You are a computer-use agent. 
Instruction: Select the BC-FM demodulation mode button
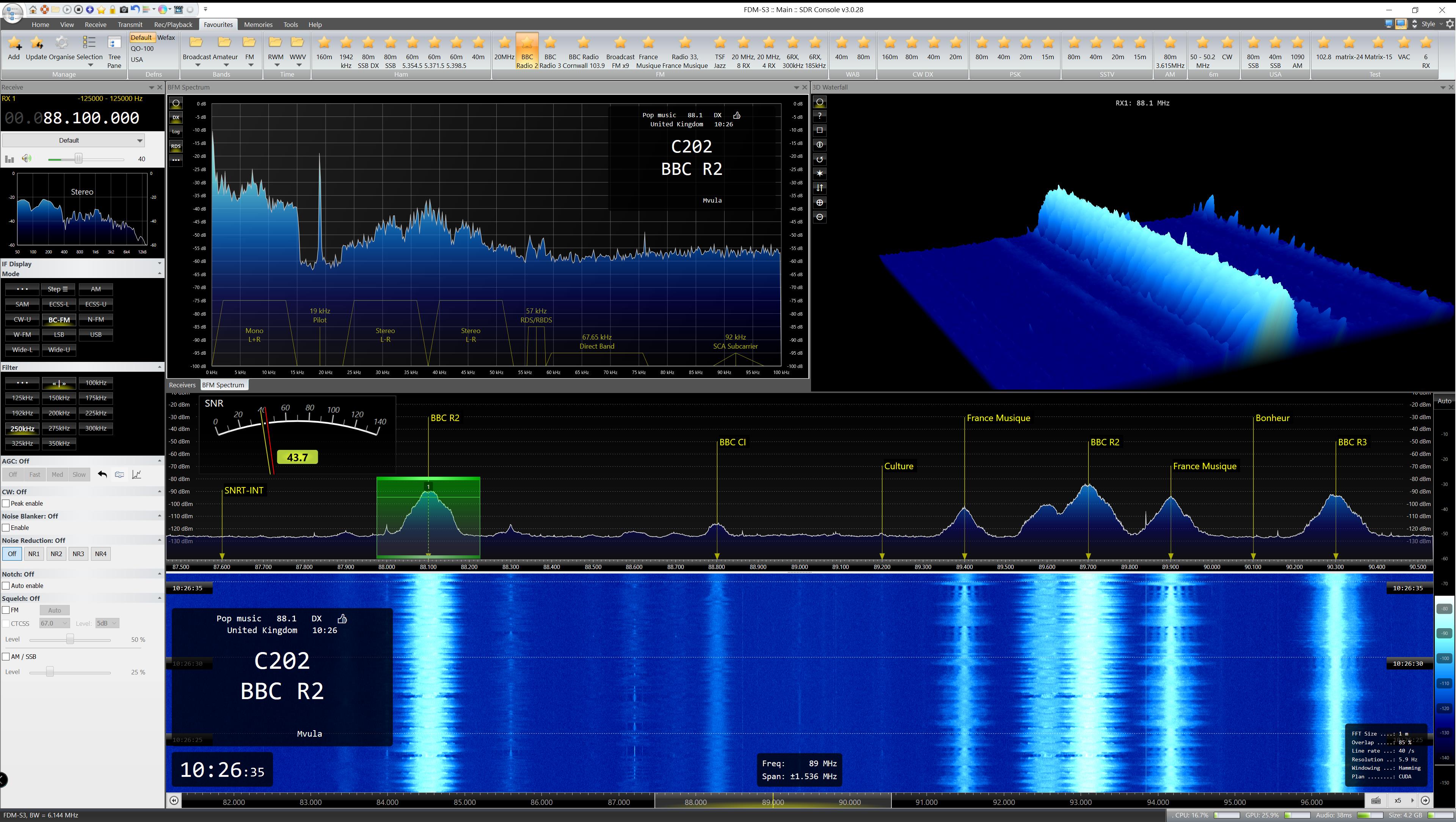click(59, 319)
